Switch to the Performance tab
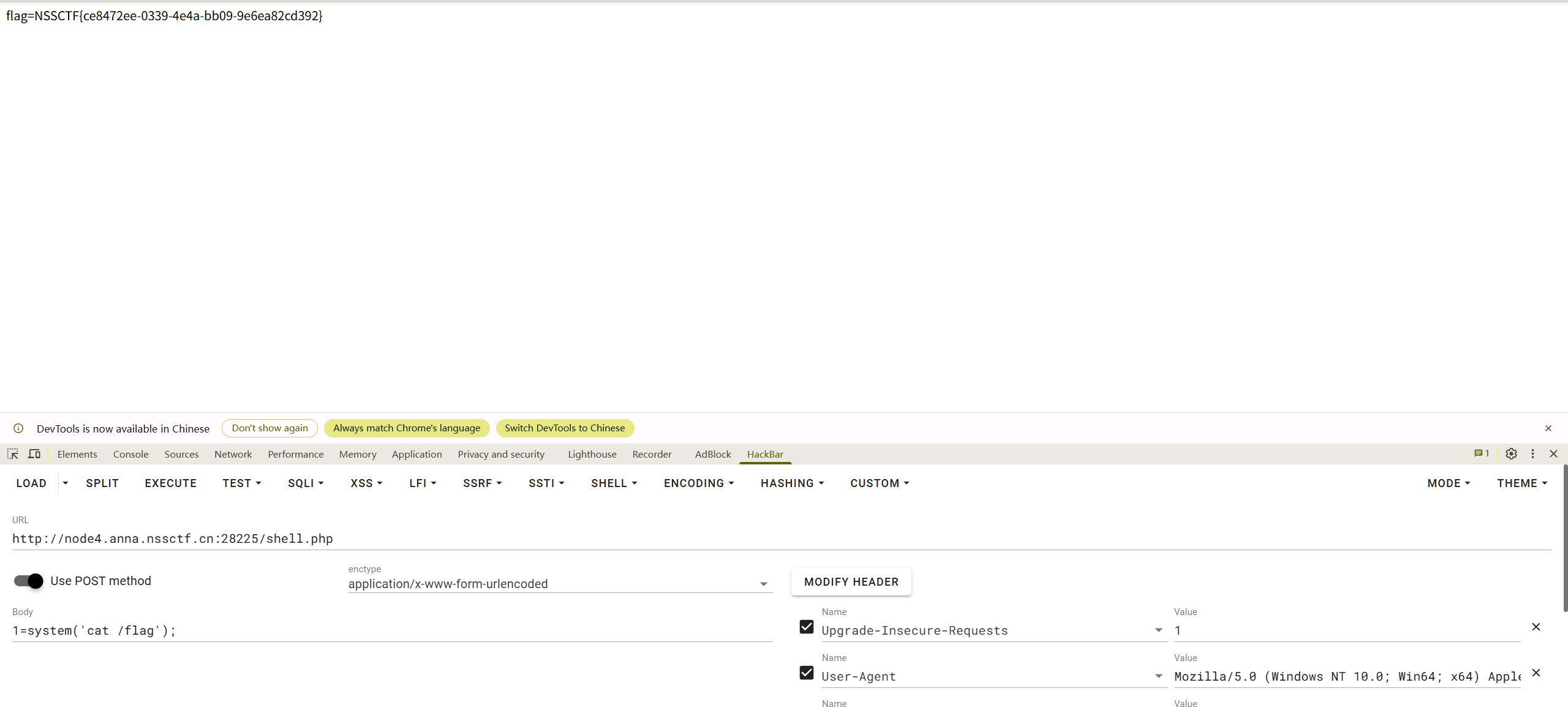 (x=295, y=454)
